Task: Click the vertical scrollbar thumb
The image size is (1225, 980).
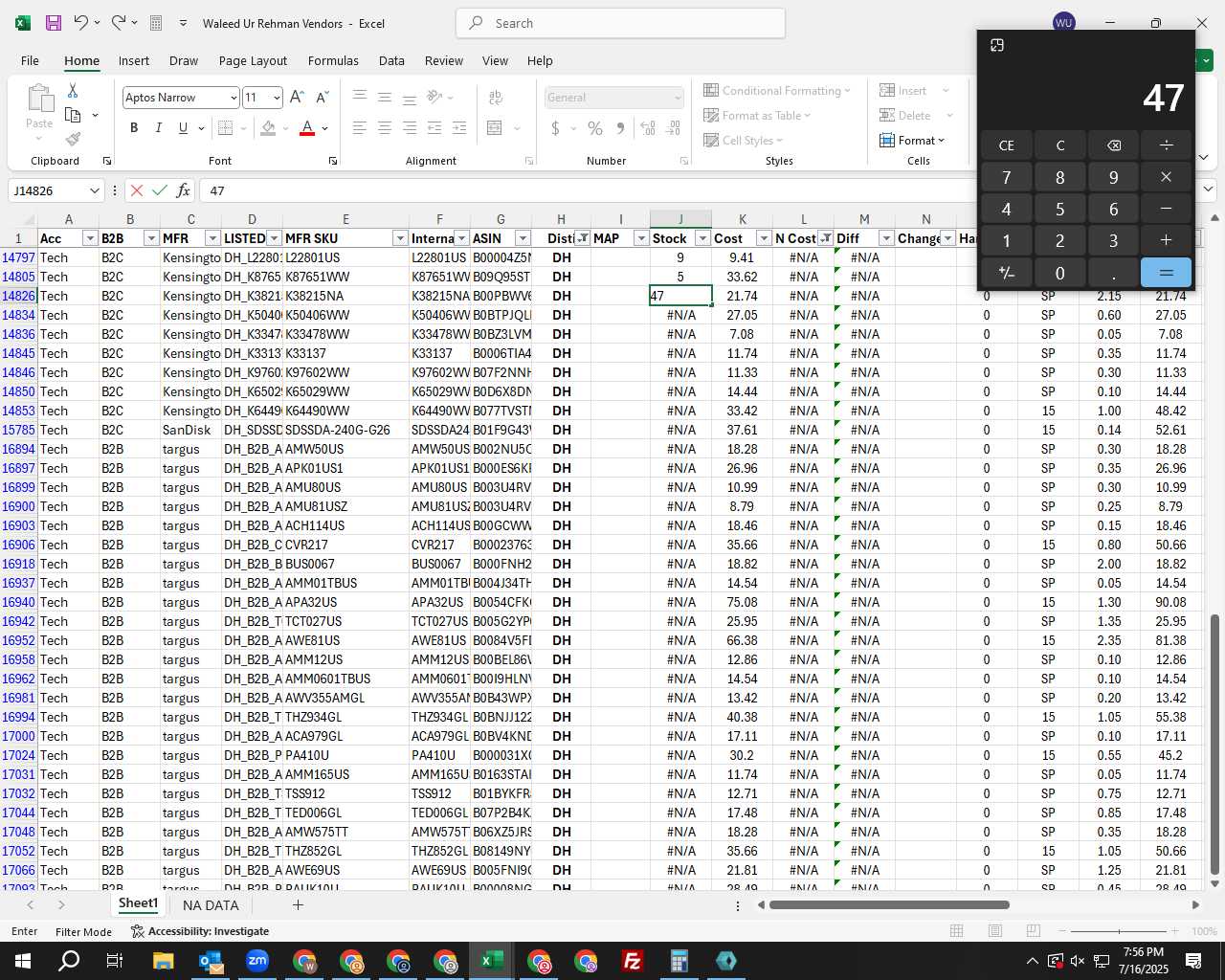Action: pos(1215,745)
